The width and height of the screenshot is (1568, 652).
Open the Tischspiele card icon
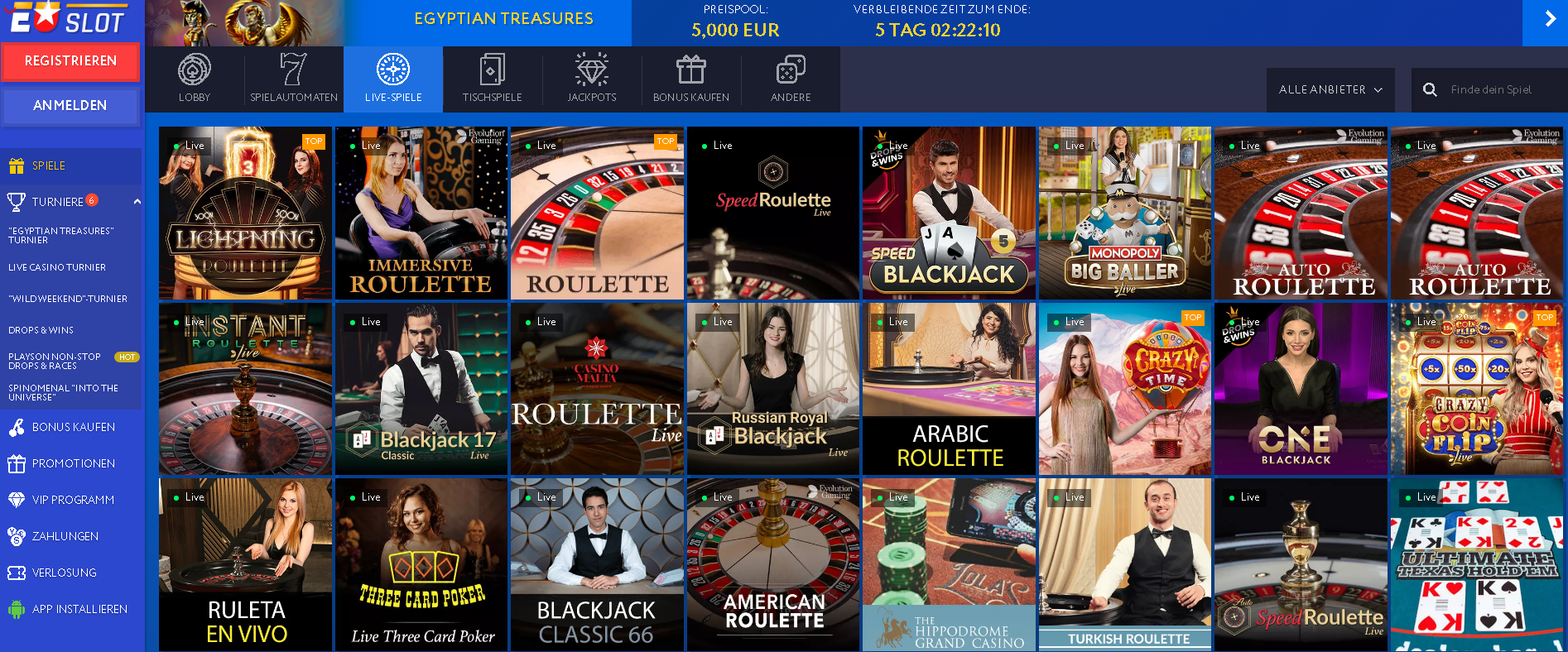(x=492, y=70)
